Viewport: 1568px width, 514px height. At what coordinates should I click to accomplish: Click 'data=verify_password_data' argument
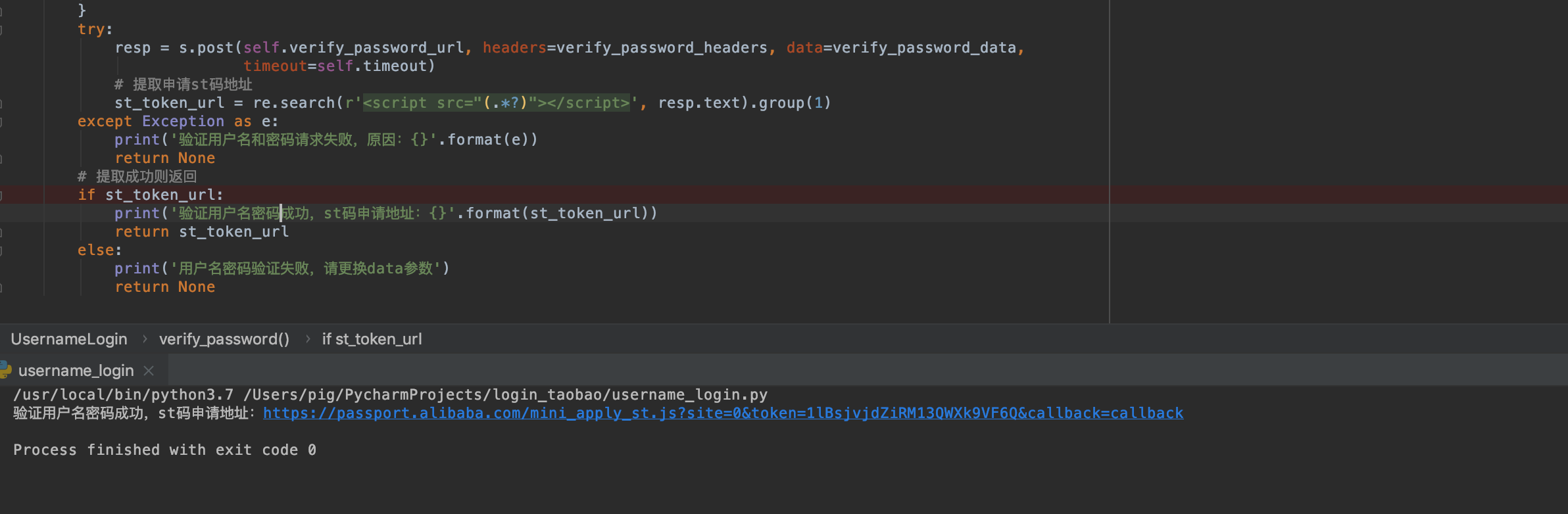[x=901, y=48]
